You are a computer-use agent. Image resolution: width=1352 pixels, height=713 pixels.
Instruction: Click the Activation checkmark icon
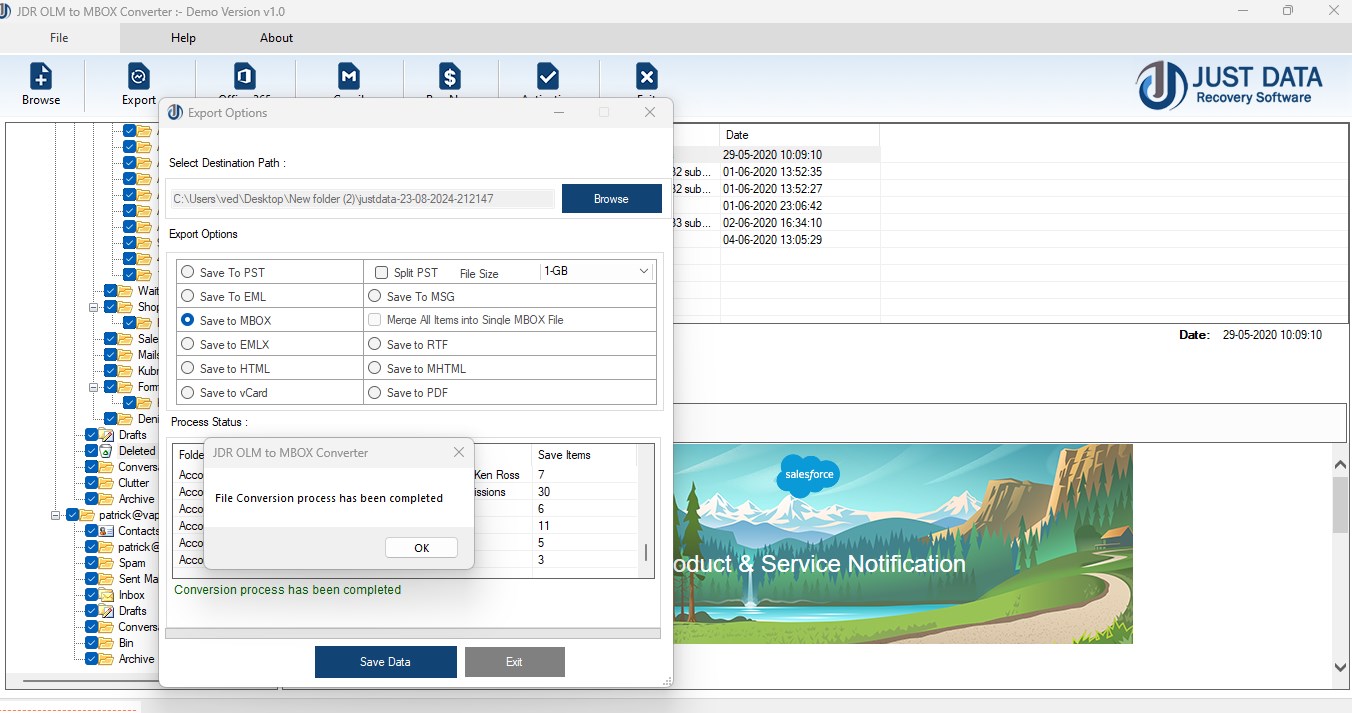[x=548, y=76]
